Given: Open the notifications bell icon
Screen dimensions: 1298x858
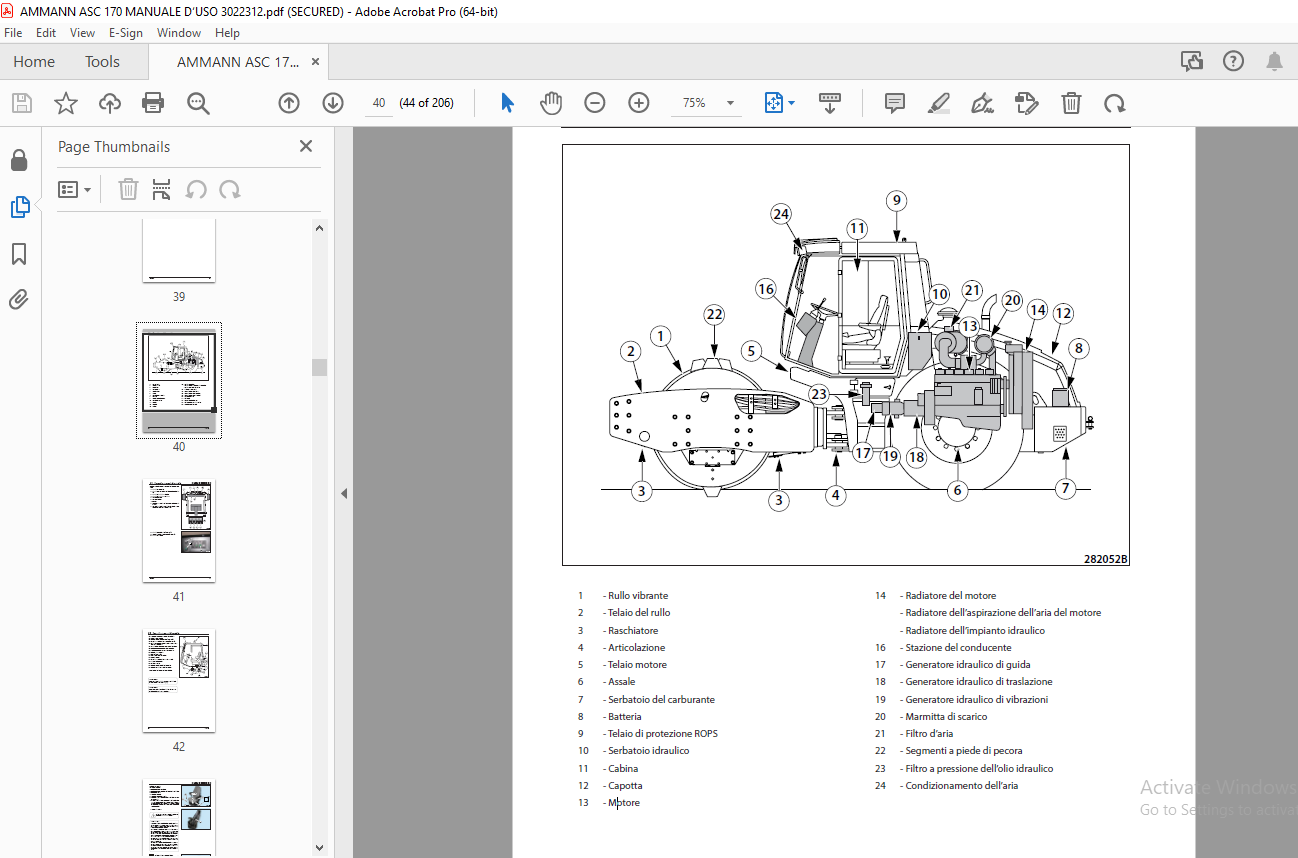Looking at the screenshot, I should click(x=1274, y=62).
